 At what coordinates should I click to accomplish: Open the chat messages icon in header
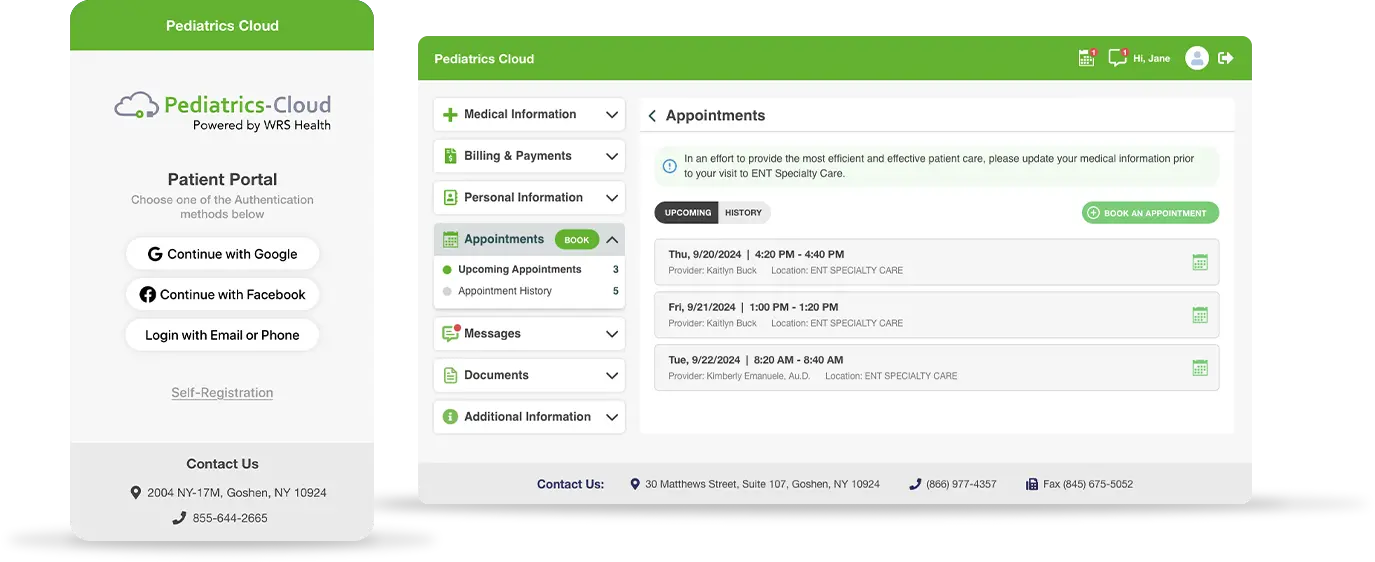click(1117, 58)
